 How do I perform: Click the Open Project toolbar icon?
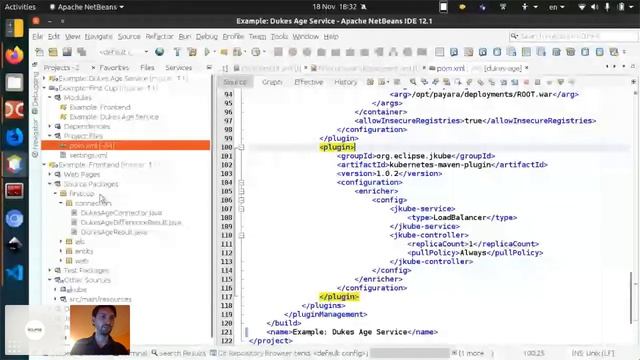[67, 52]
